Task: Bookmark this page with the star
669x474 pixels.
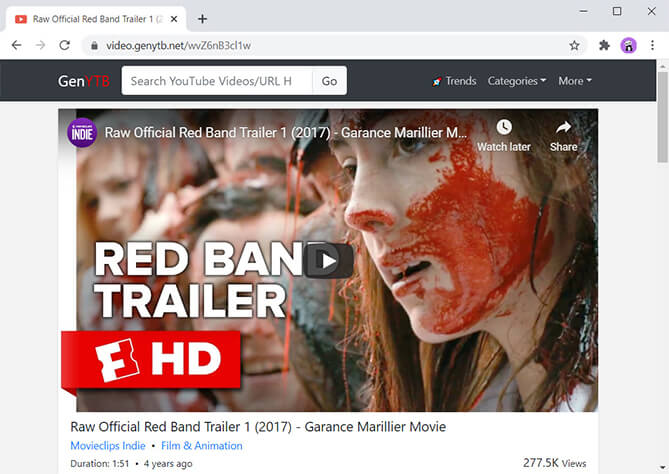Action: tap(574, 46)
